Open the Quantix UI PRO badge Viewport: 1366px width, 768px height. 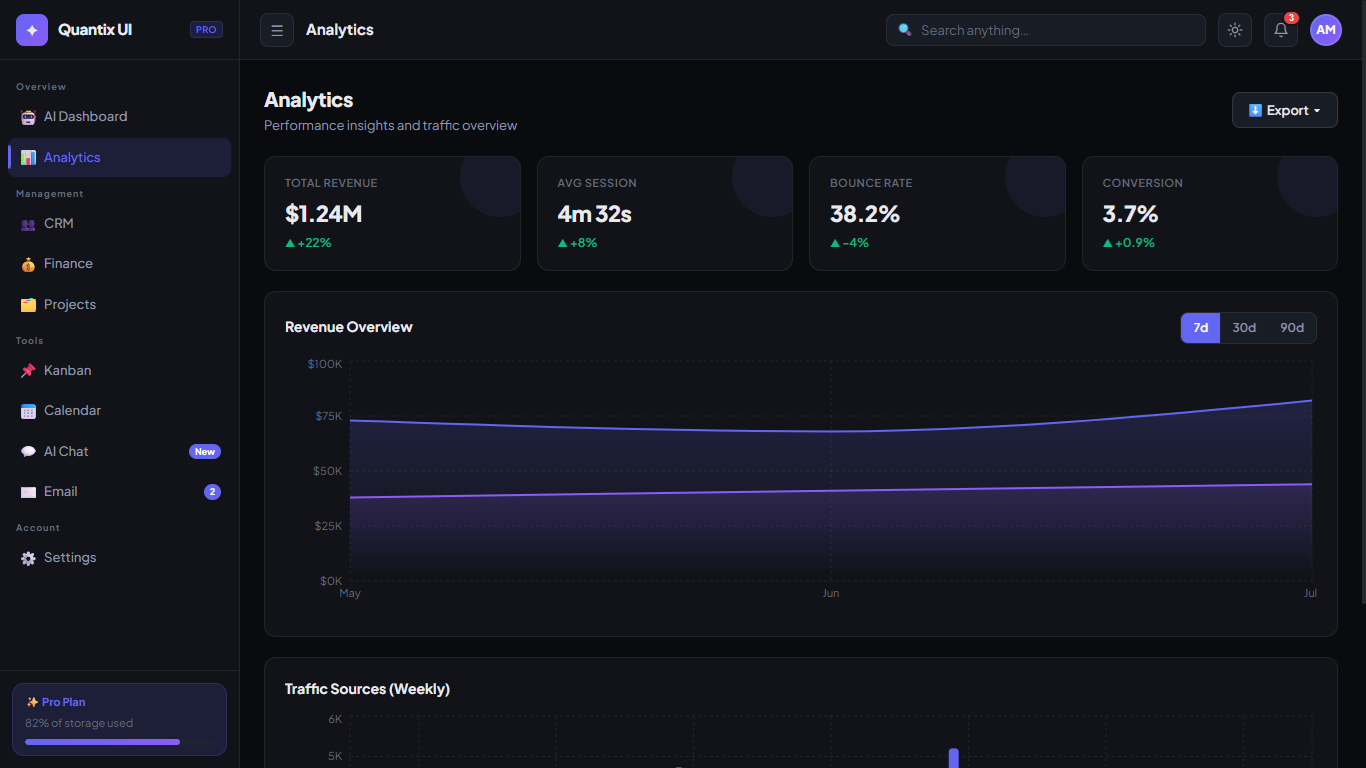coord(205,29)
